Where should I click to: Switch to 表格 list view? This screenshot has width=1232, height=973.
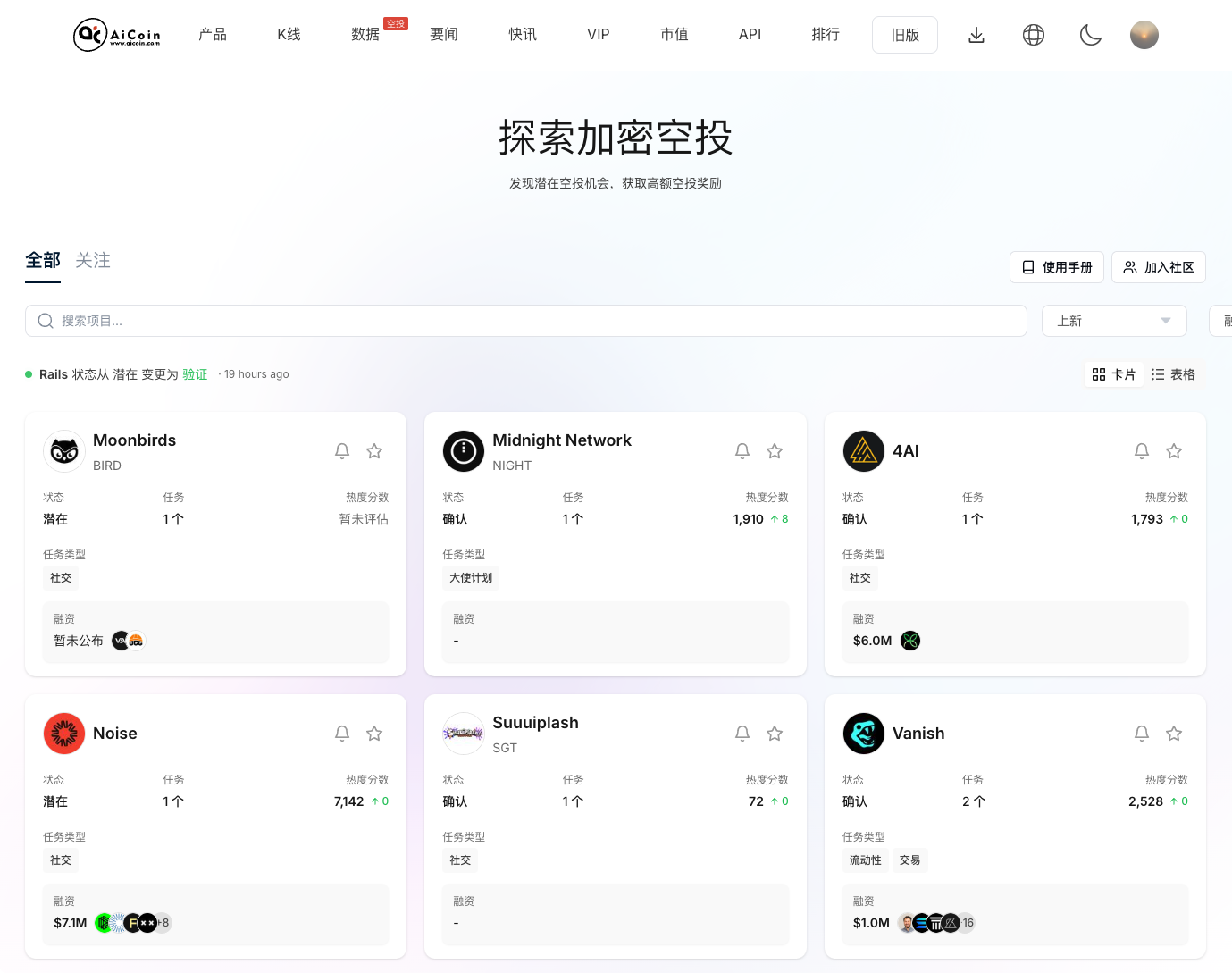click(1173, 374)
